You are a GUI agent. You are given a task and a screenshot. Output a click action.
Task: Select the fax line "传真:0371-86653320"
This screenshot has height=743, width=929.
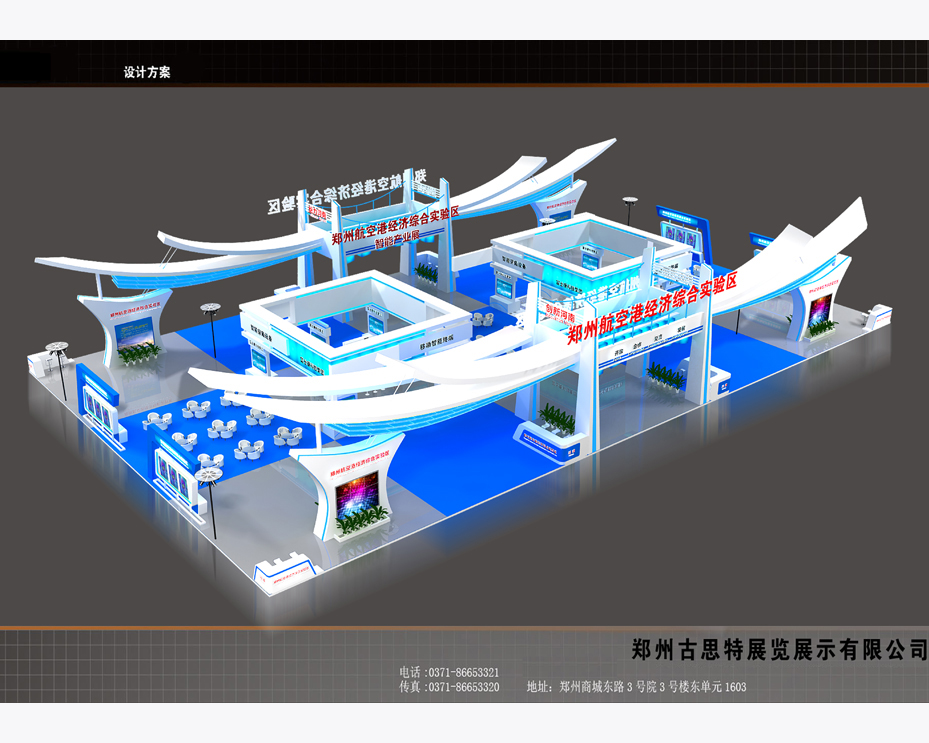pos(449,687)
